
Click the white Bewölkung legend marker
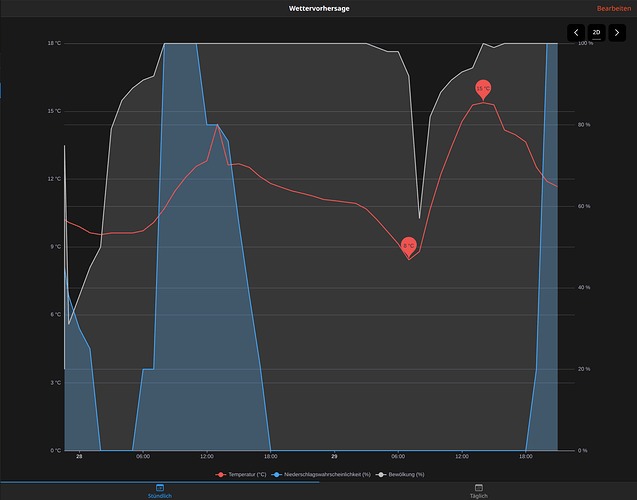pyautogui.click(x=381, y=474)
